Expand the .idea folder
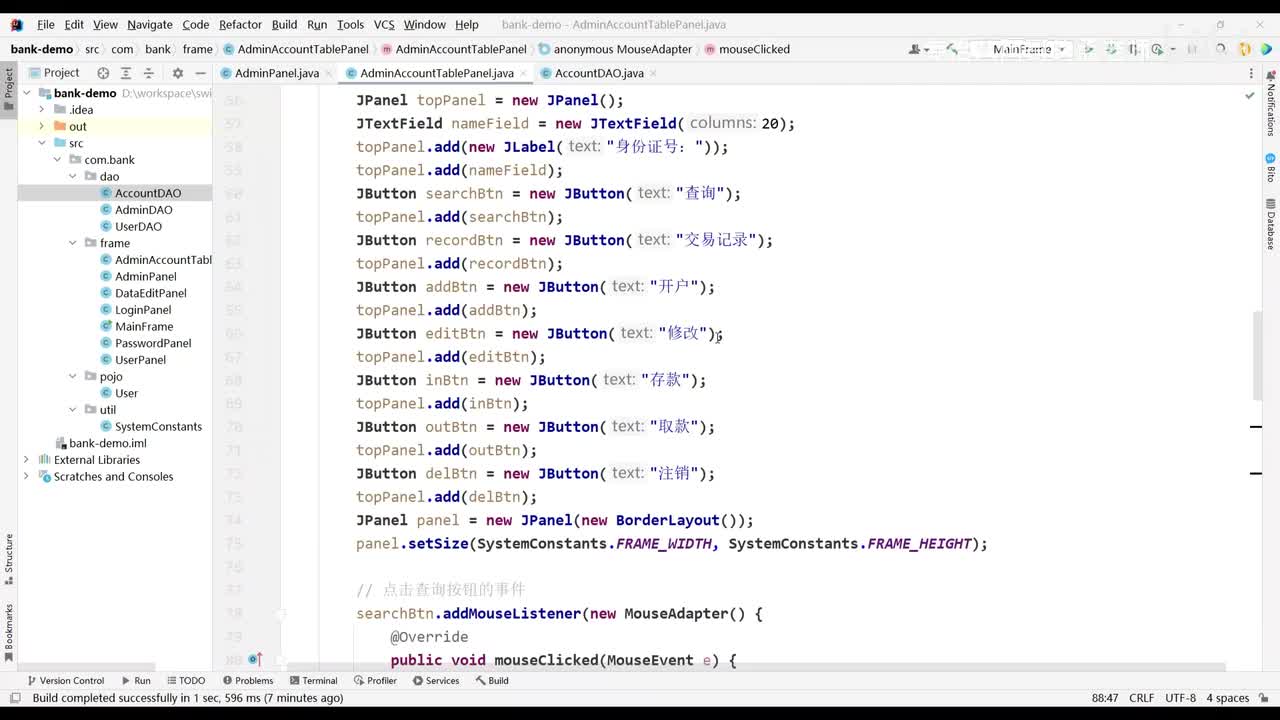1280x720 pixels. point(42,110)
